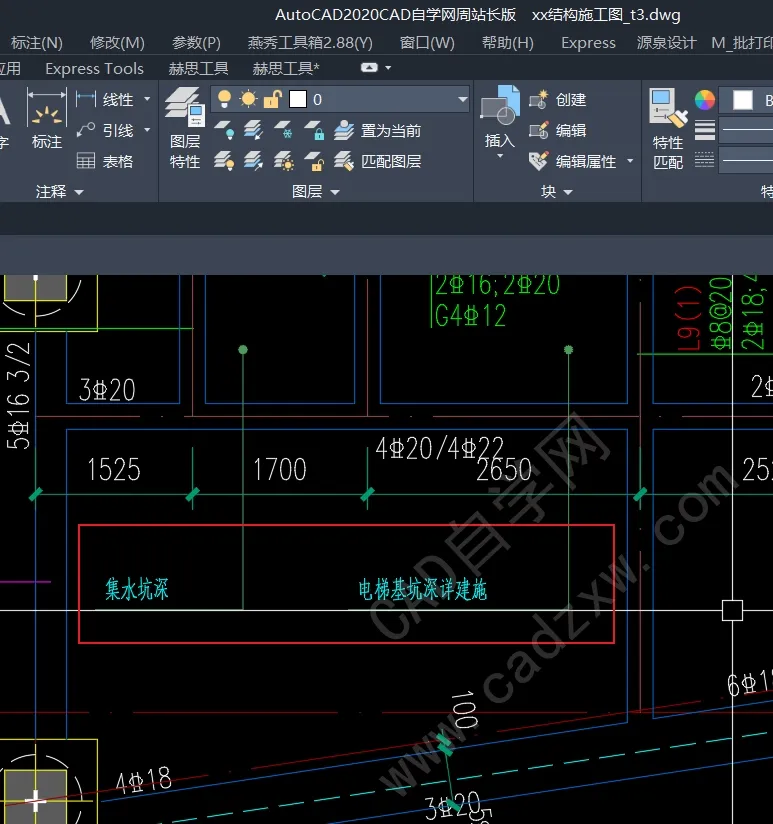Toggle the layer on/off lightbulb icon
Screen dimensions: 773x824
(x=224, y=99)
